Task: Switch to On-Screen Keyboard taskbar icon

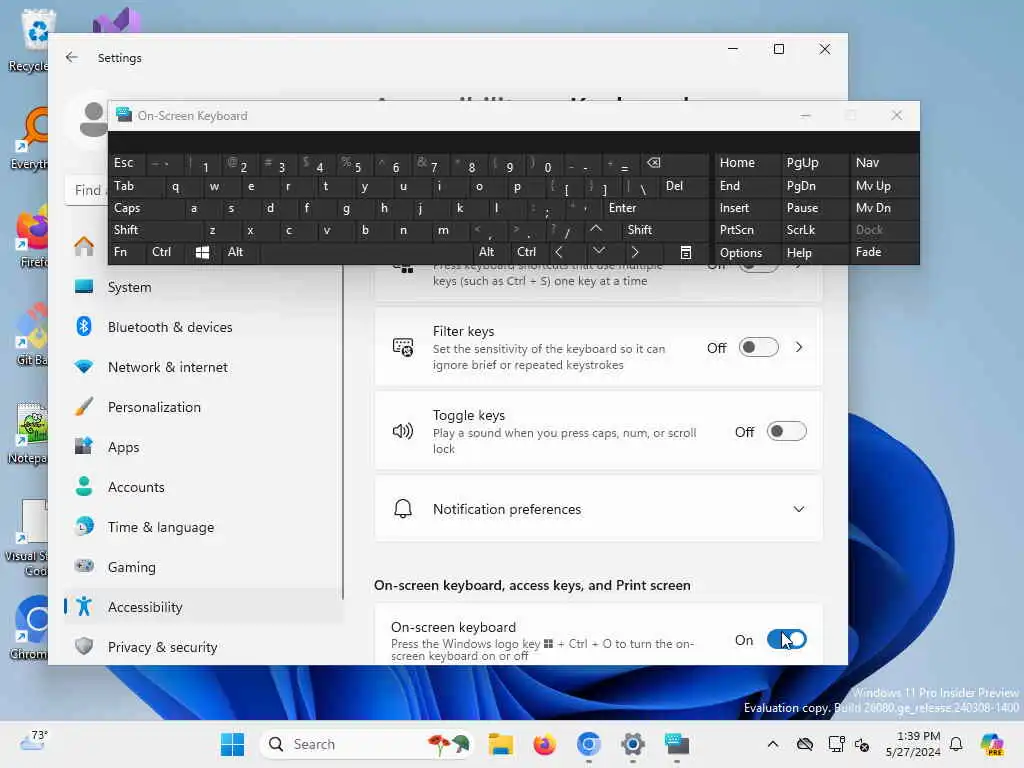Action: point(677,744)
